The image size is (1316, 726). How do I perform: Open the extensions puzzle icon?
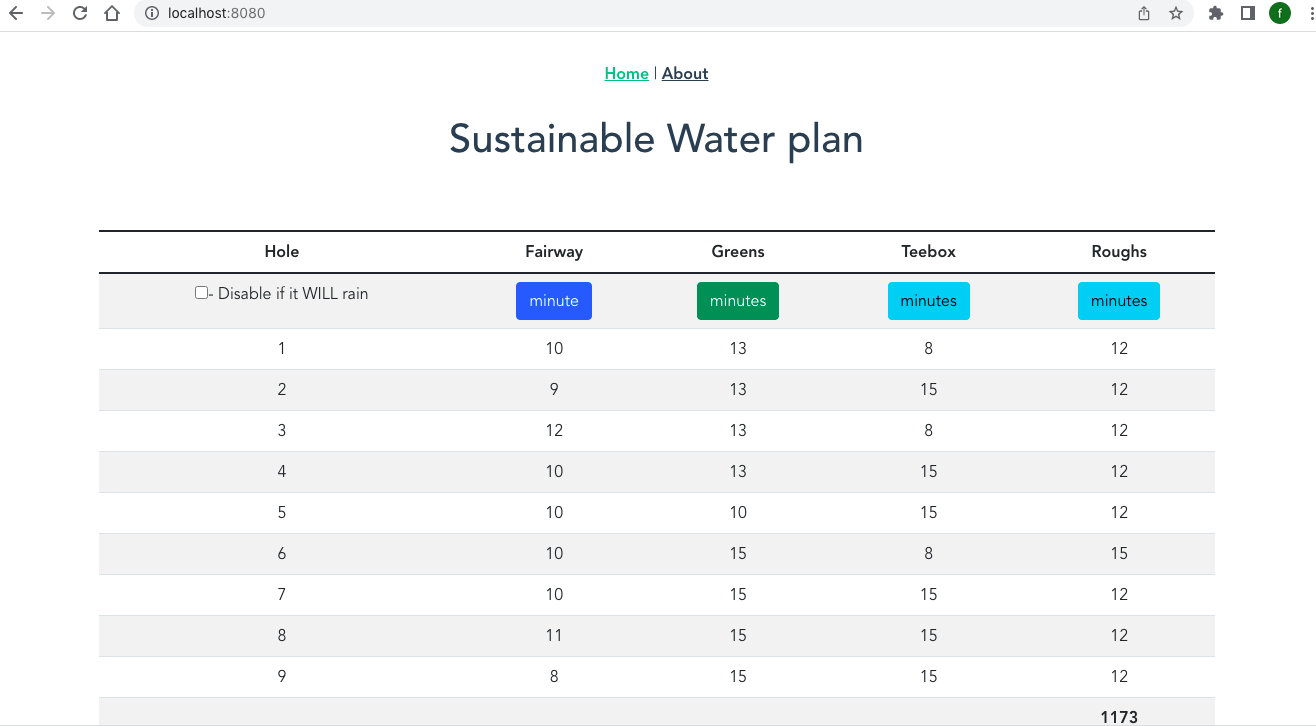pyautogui.click(x=1216, y=14)
